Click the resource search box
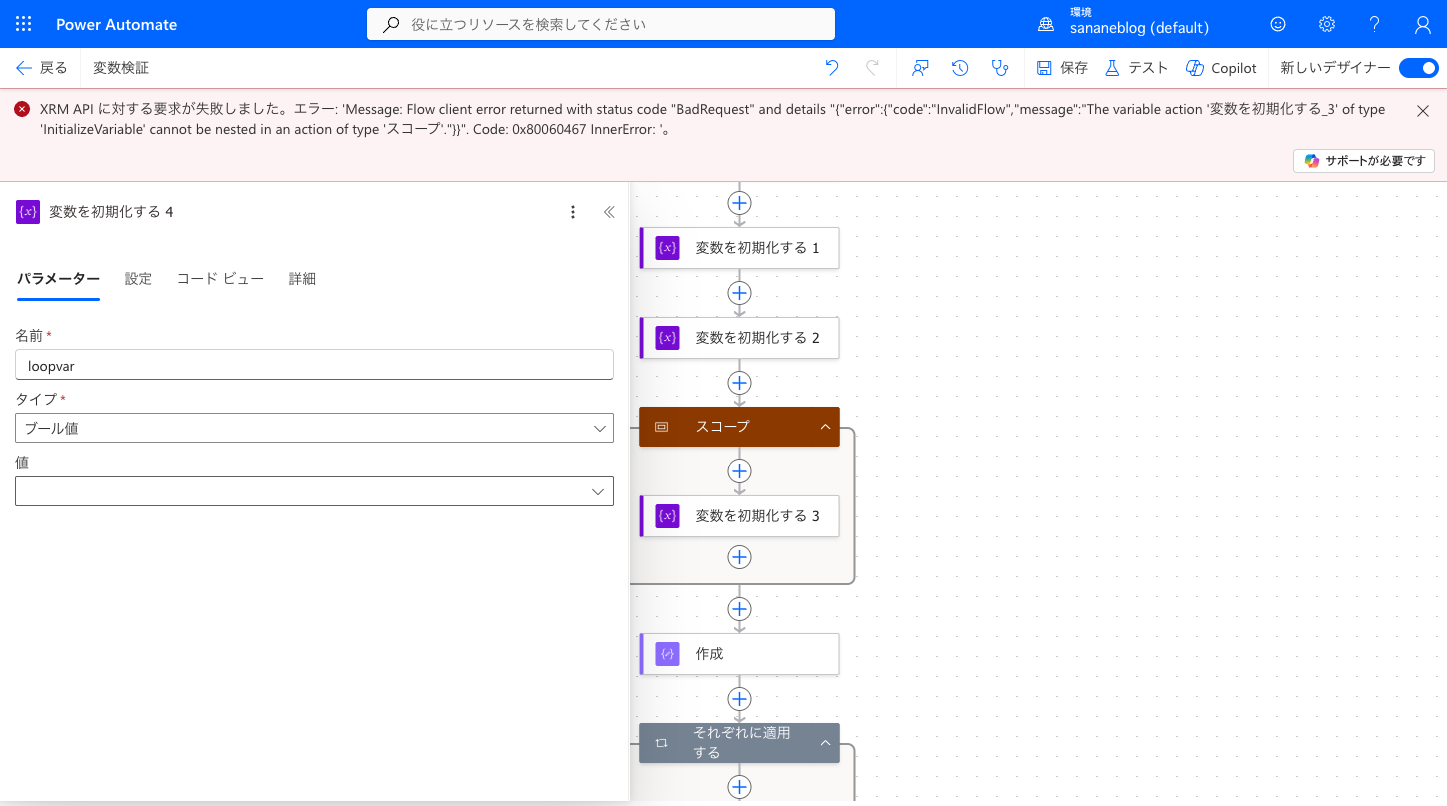Image resolution: width=1447 pixels, height=806 pixels. tap(600, 24)
